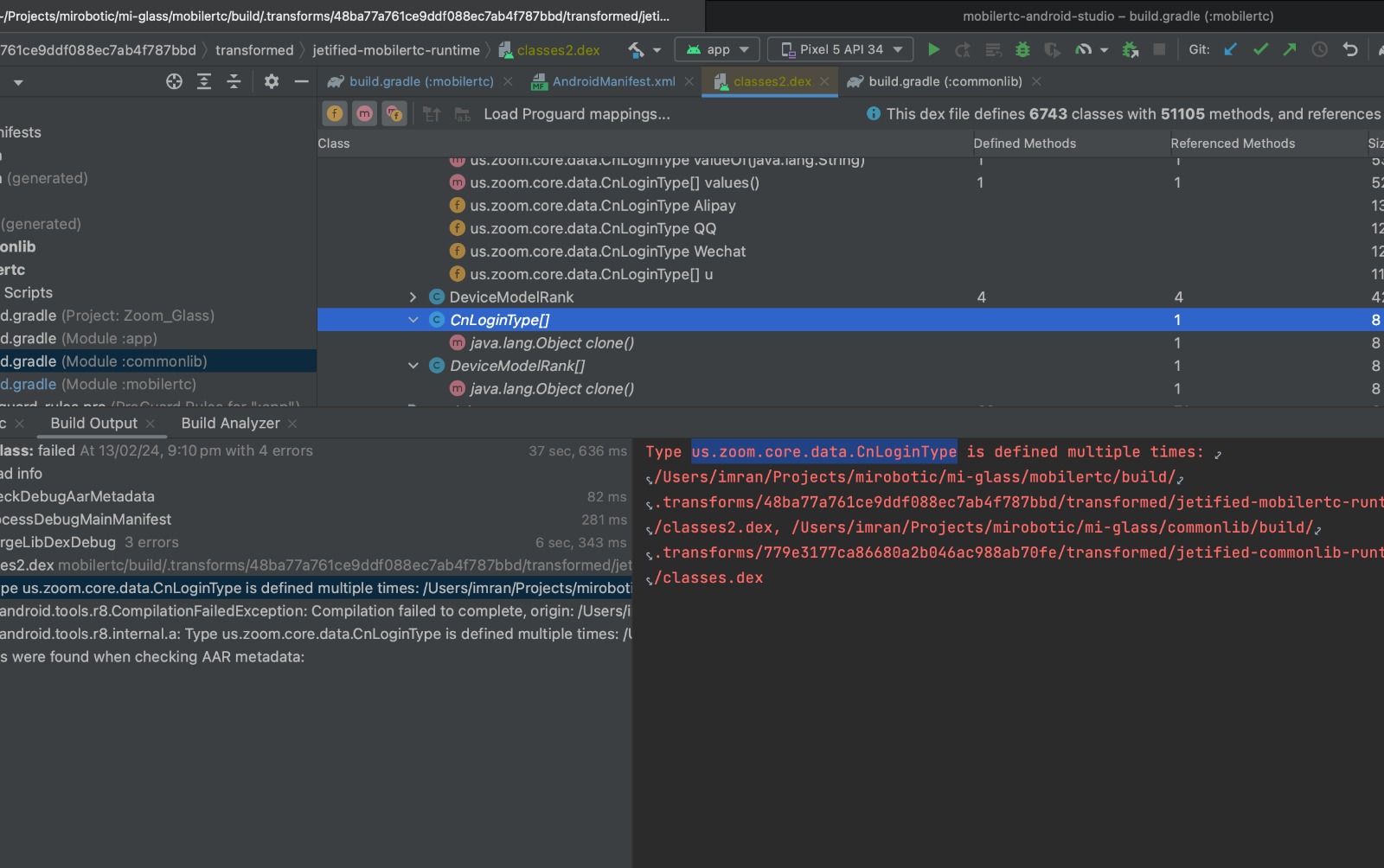Click the Debug app bug icon

(1022, 50)
